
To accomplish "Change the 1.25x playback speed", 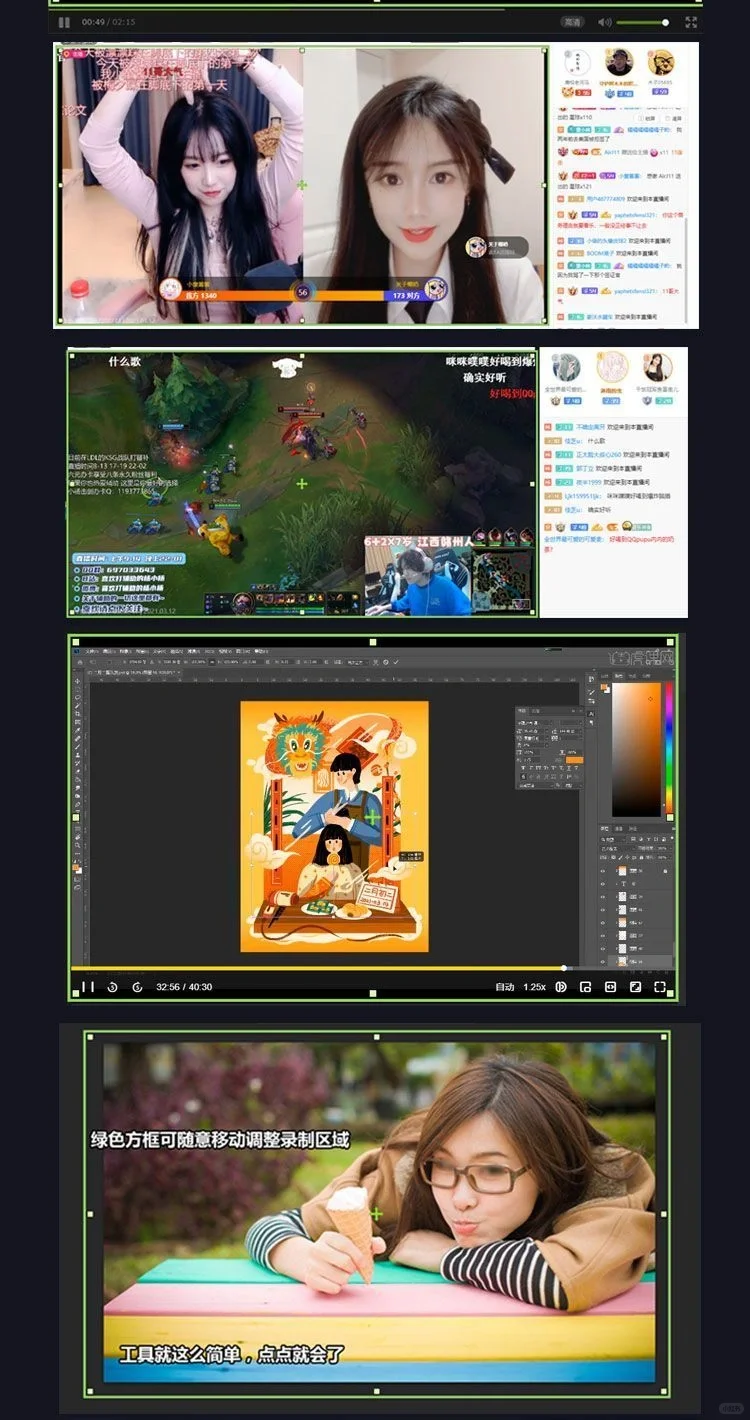I will point(535,987).
